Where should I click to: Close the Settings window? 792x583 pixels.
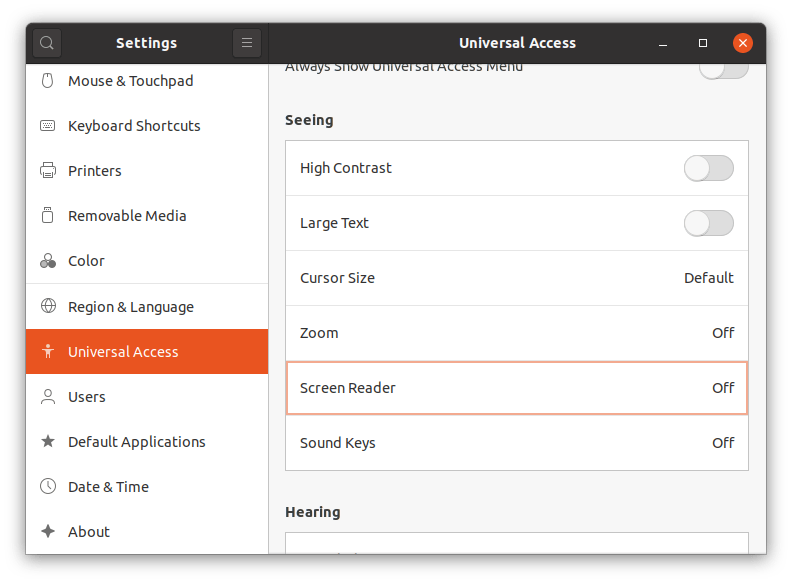[743, 43]
